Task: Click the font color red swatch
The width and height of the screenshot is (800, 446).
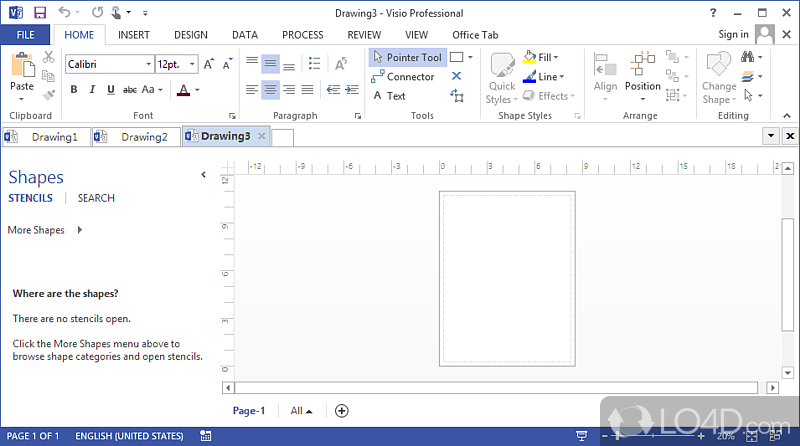Action: [184, 90]
